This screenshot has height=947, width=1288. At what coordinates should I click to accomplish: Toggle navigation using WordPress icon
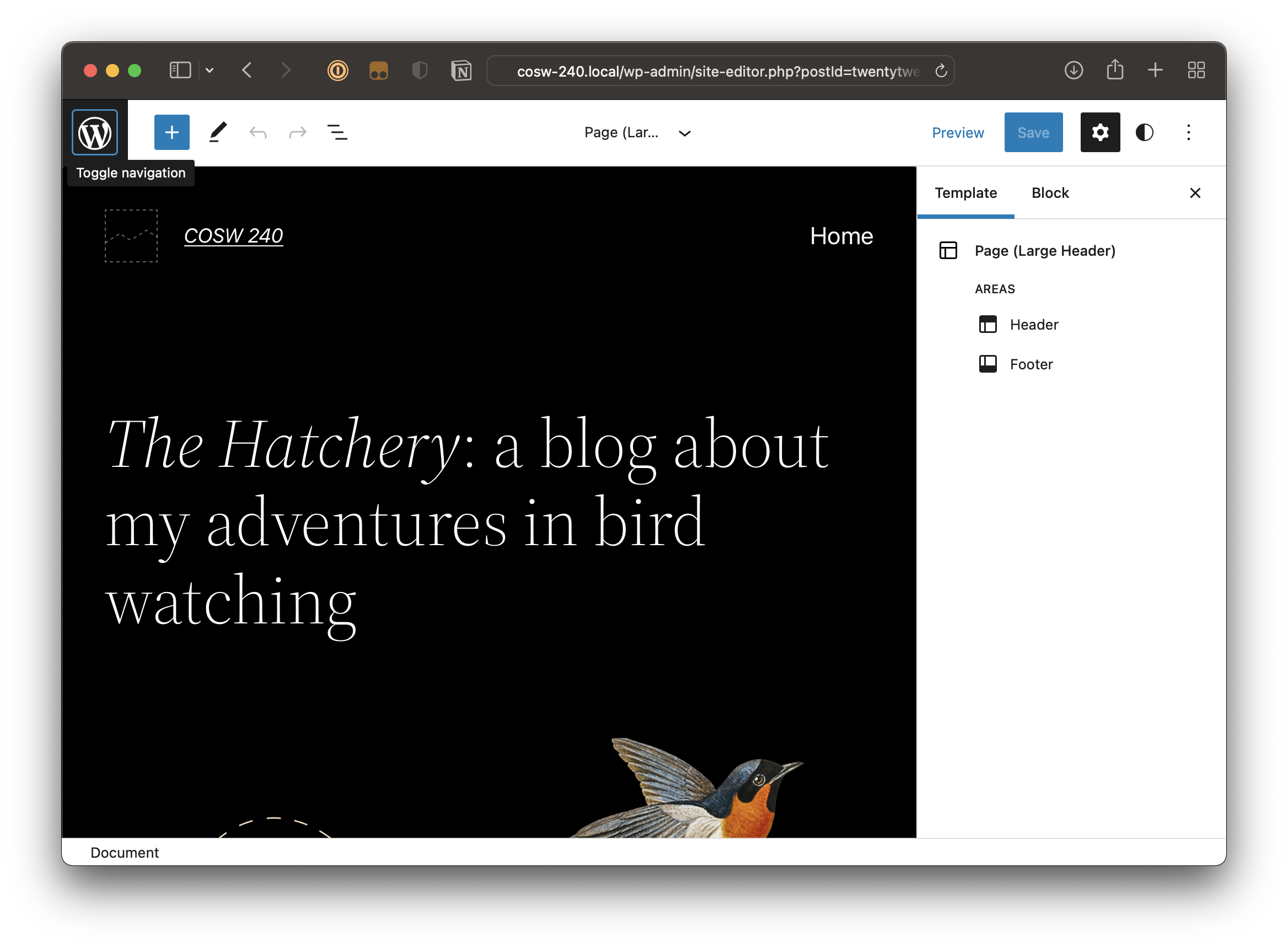[95, 132]
